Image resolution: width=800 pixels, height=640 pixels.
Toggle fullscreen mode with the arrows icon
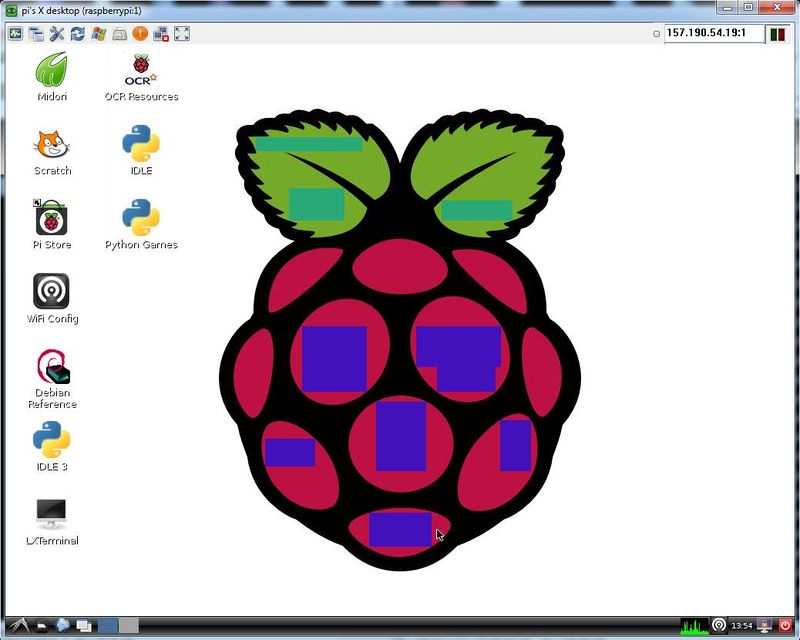(x=182, y=34)
